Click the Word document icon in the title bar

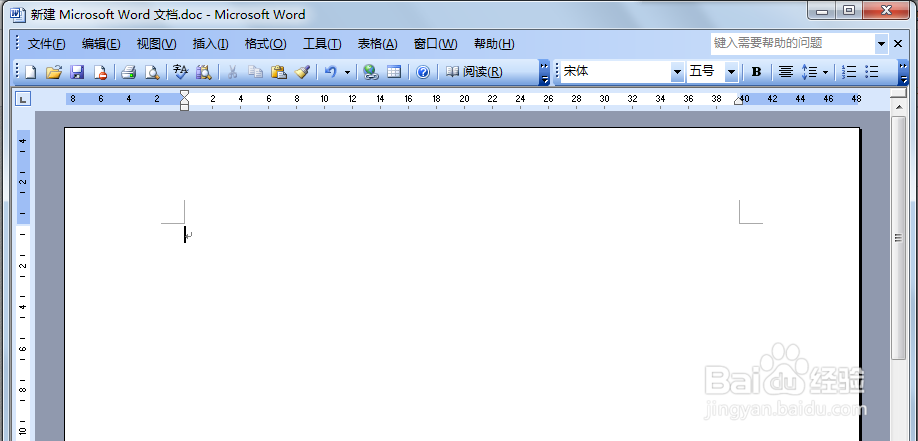18,14
